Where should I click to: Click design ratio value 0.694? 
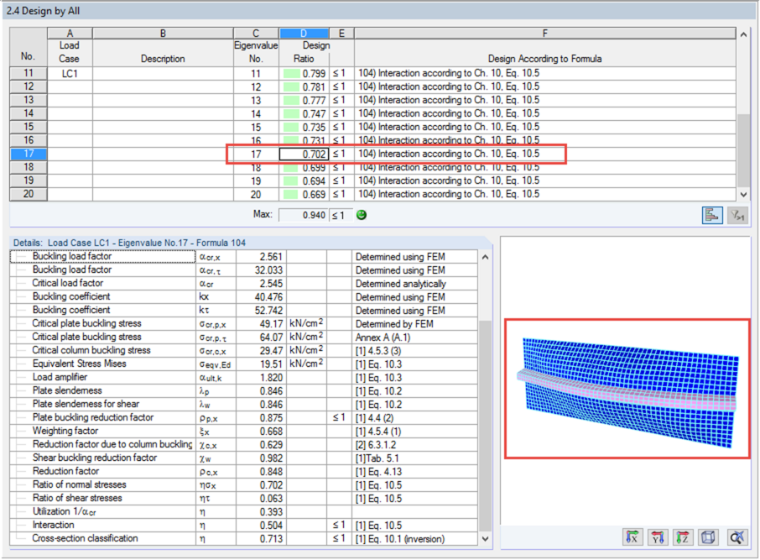click(304, 181)
